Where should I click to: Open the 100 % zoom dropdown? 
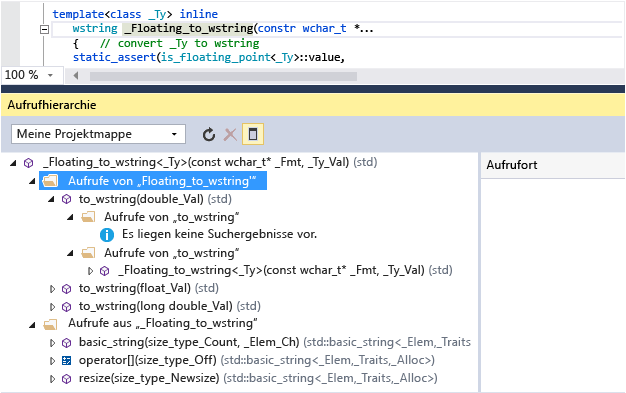tap(50, 75)
